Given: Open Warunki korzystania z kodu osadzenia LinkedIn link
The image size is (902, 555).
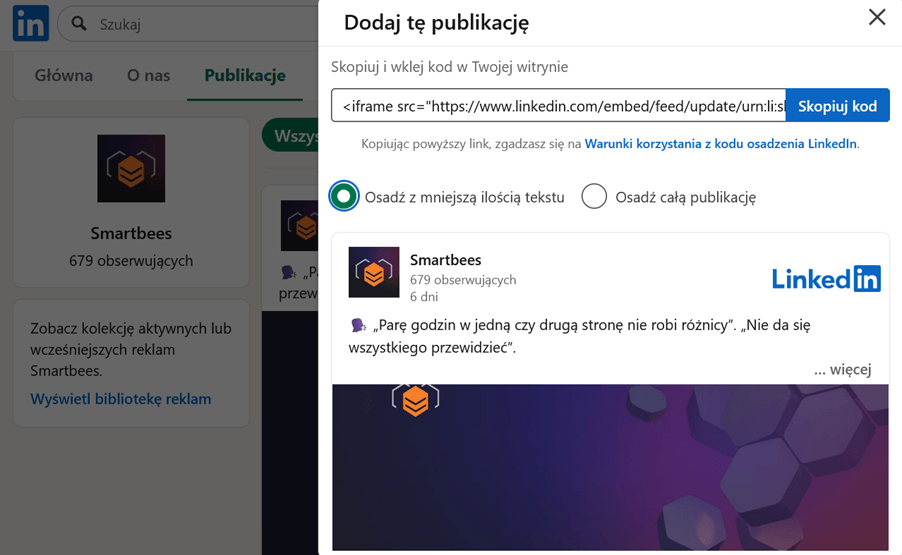Looking at the screenshot, I should (x=721, y=144).
